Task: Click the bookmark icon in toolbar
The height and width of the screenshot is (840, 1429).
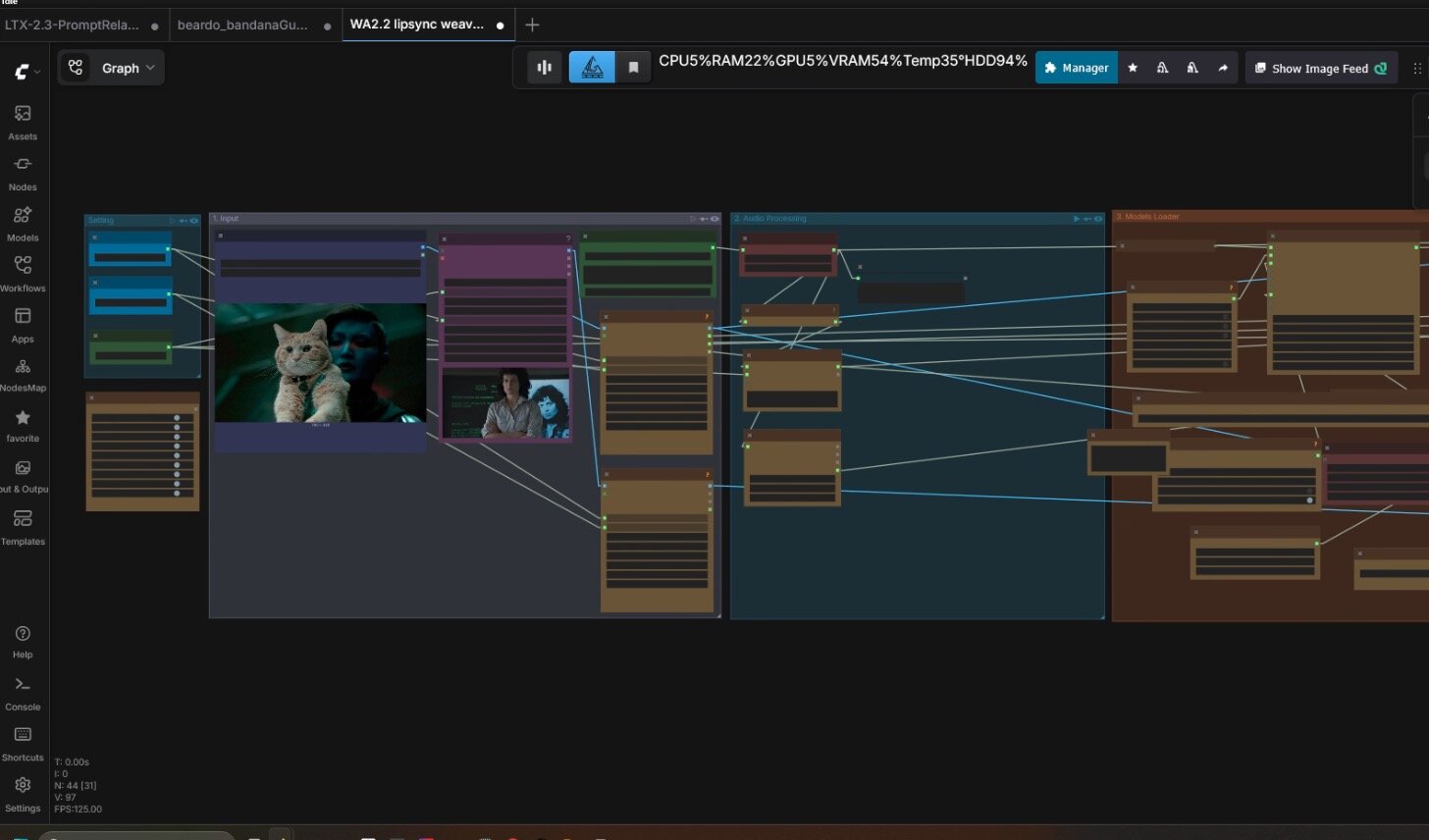Action: tap(634, 68)
